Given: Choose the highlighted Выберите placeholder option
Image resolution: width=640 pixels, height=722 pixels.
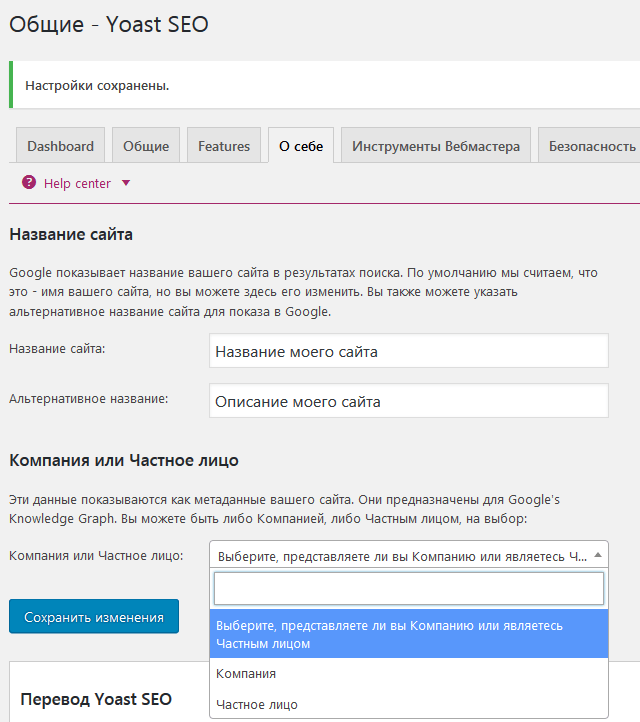Looking at the screenshot, I should point(409,634).
